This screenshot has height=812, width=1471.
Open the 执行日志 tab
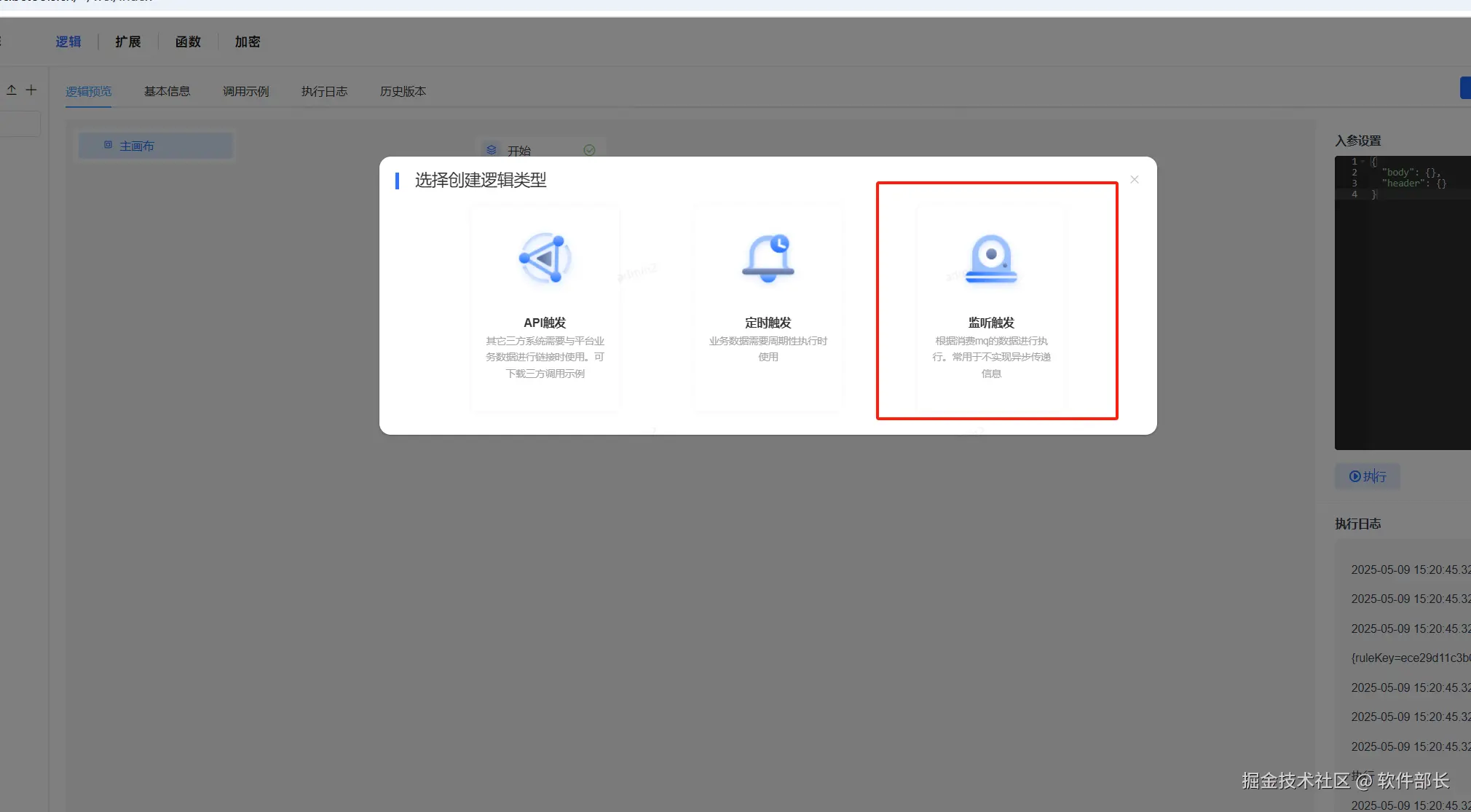tap(324, 92)
